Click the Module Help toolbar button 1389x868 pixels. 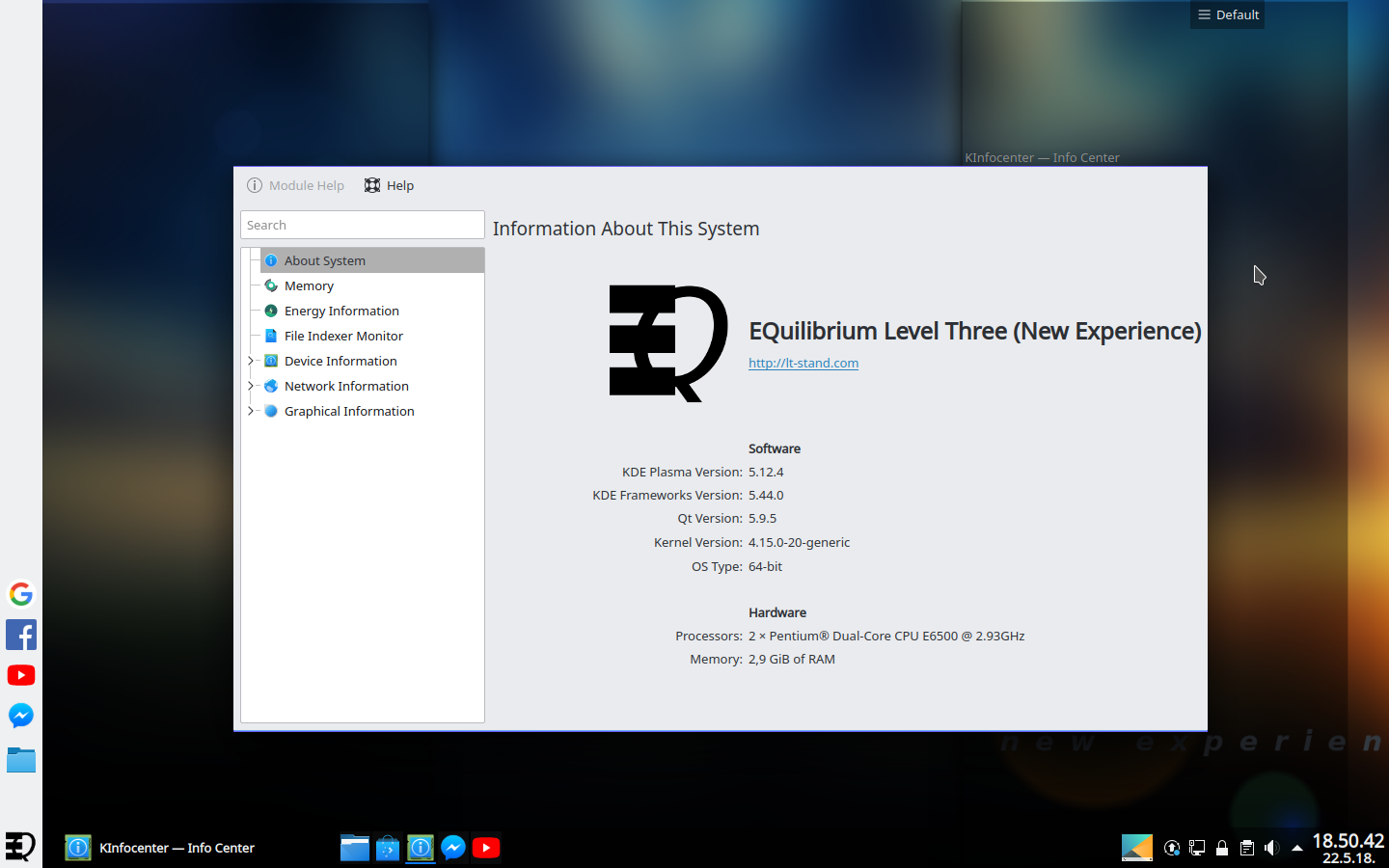click(x=295, y=185)
